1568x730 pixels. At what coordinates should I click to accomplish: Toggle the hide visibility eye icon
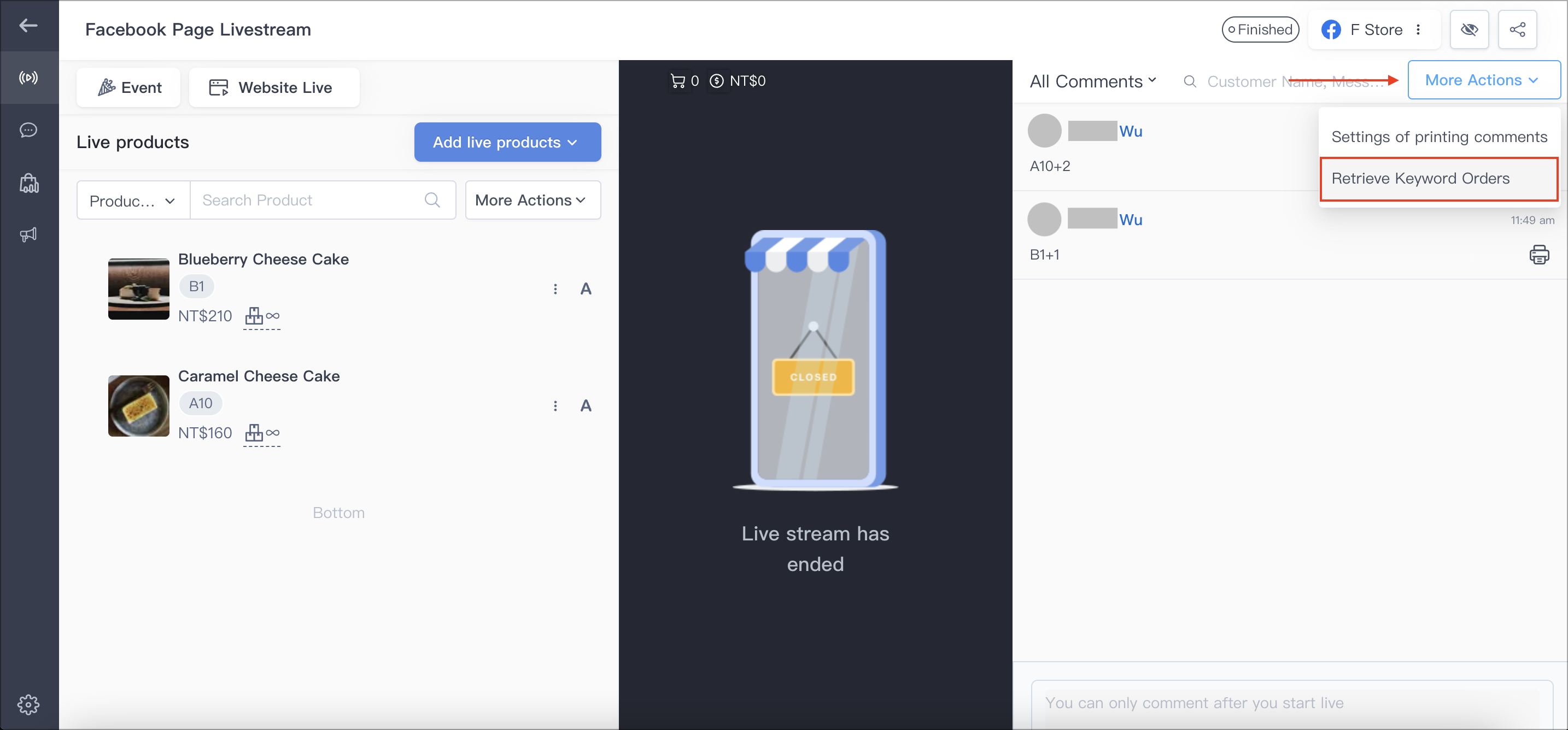pos(1469,29)
